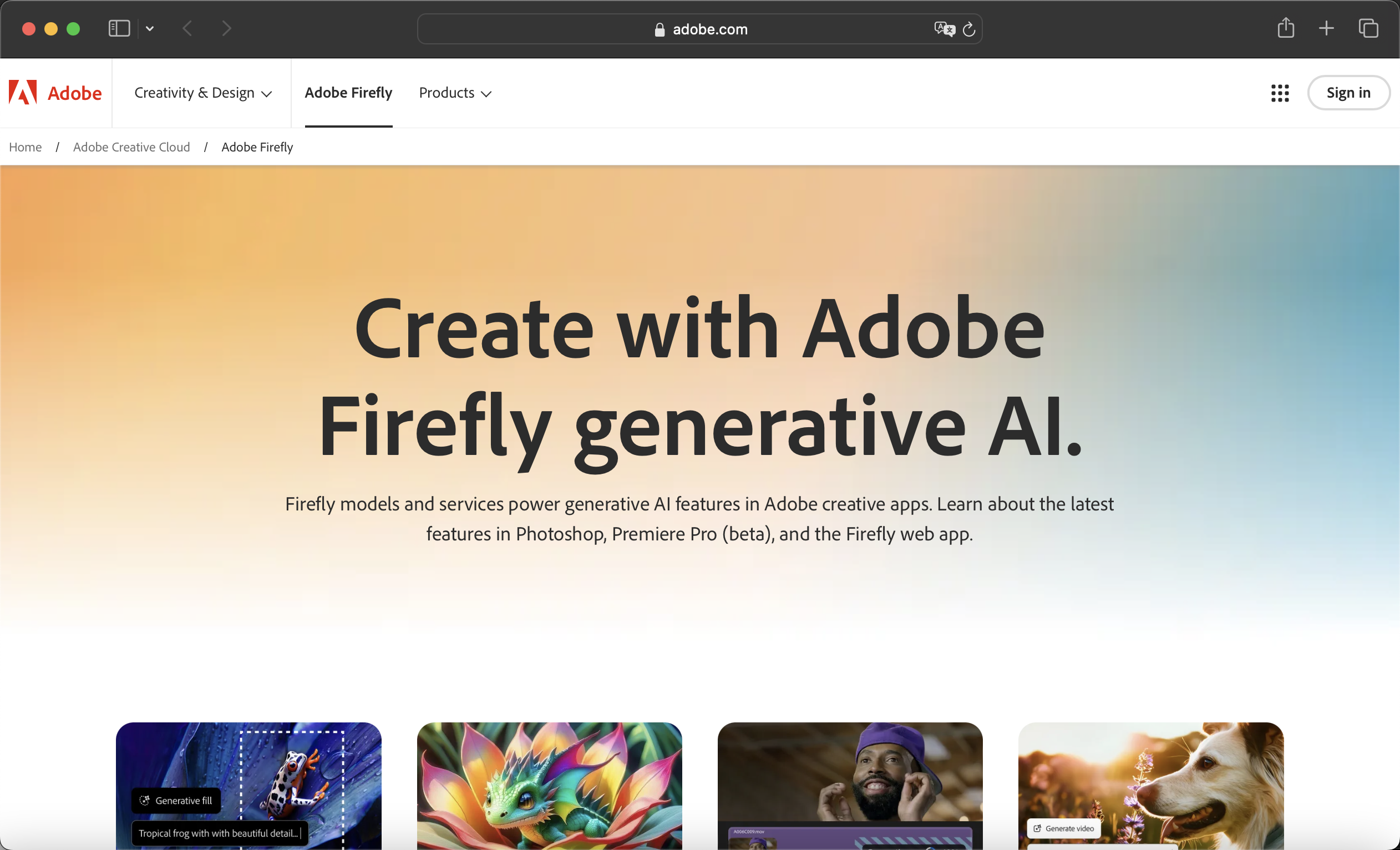Image resolution: width=1400 pixels, height=850 pixels.
Task: Show tab overview icon
Action: (1368, 28)
